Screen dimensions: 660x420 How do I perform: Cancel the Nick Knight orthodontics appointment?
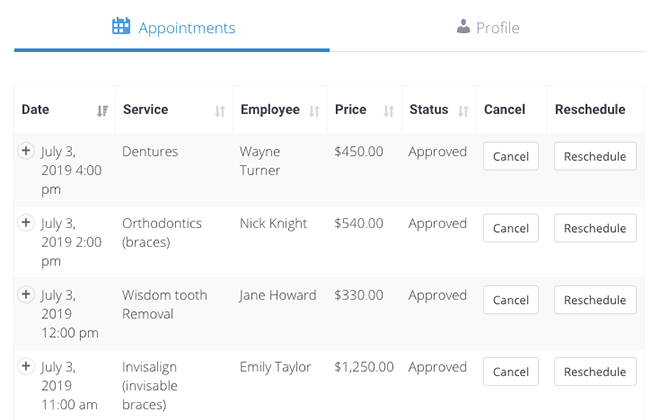(511, 228)
